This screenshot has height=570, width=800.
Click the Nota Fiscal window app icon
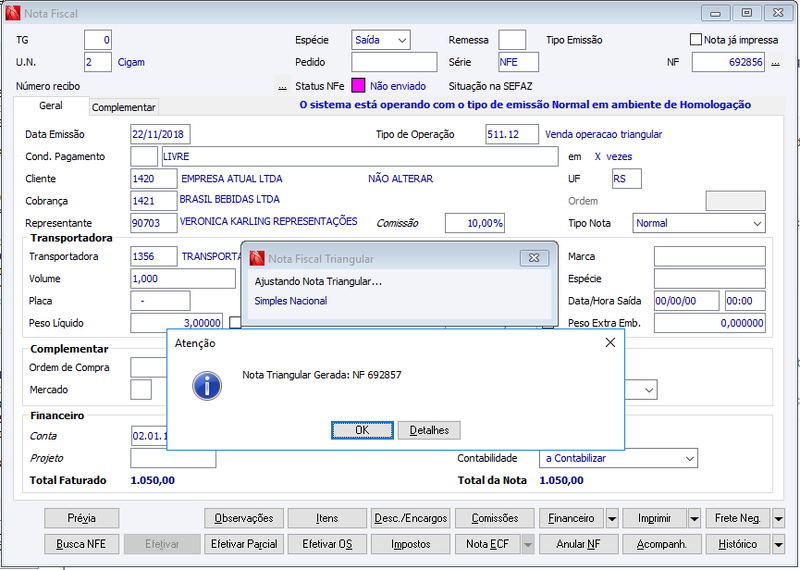tap(13, 13)
